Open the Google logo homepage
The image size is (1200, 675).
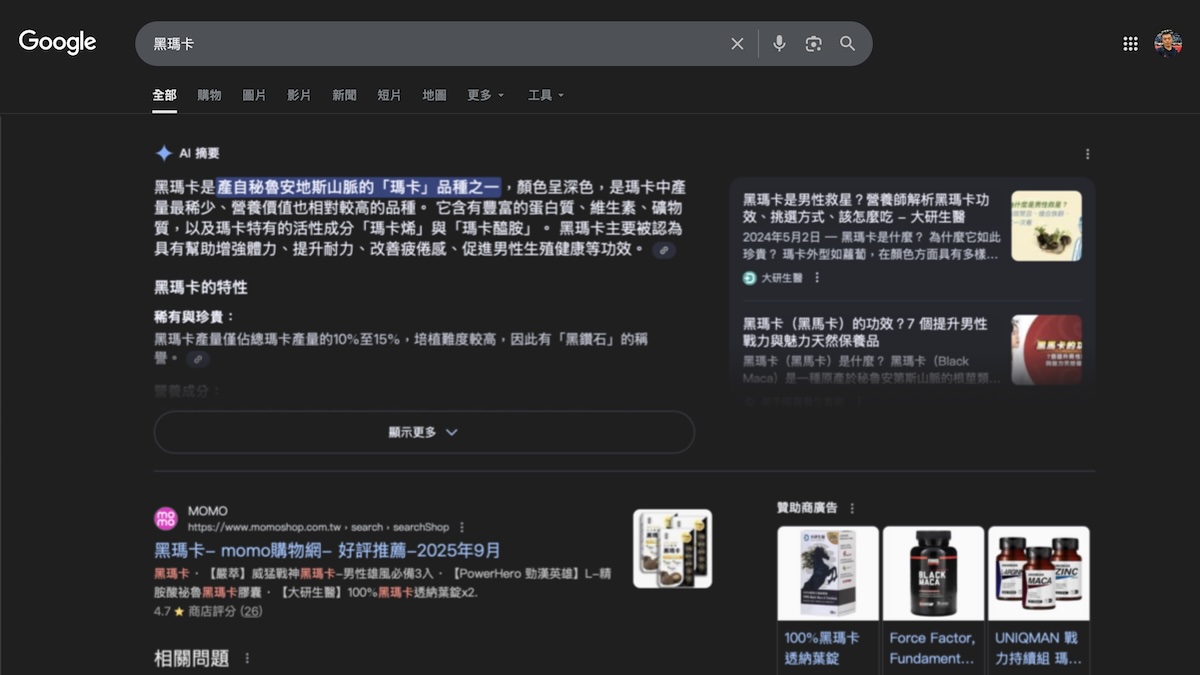[x=57, y=42]
